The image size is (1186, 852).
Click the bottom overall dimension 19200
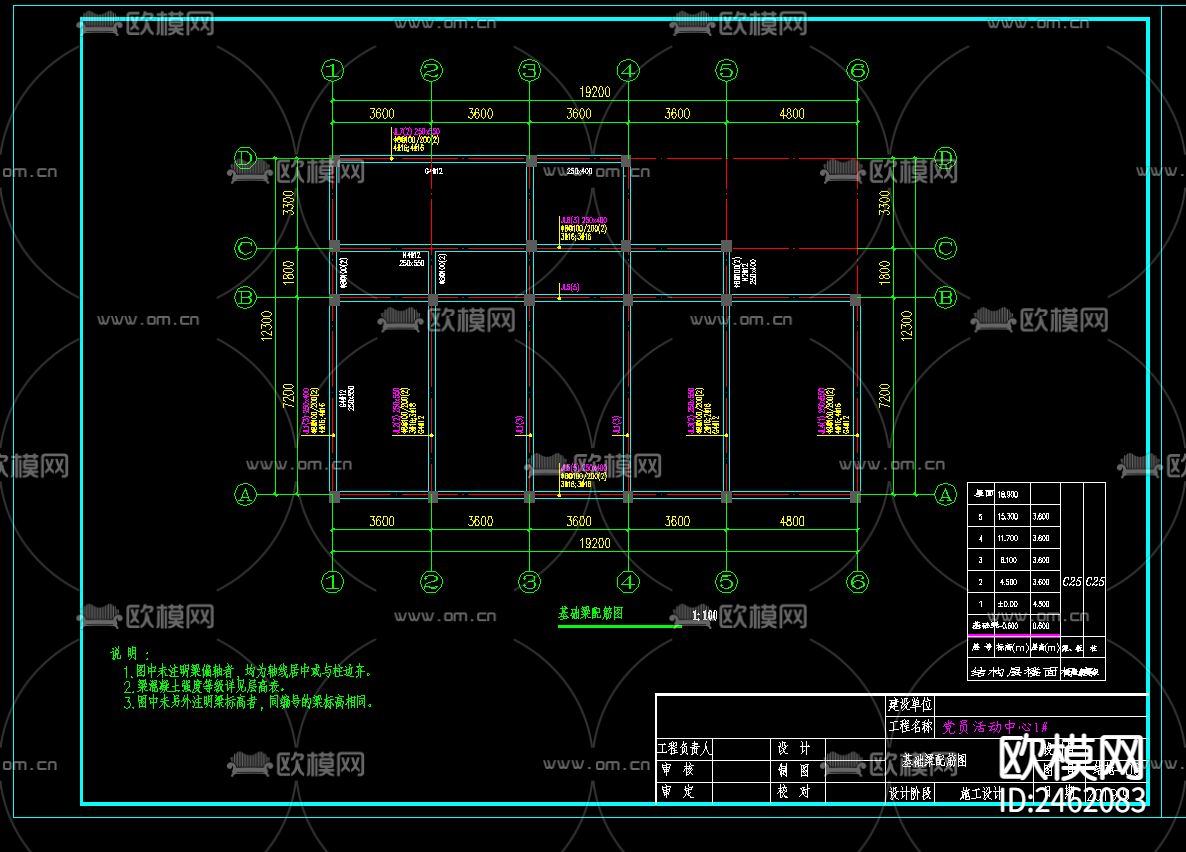point(595,543)
